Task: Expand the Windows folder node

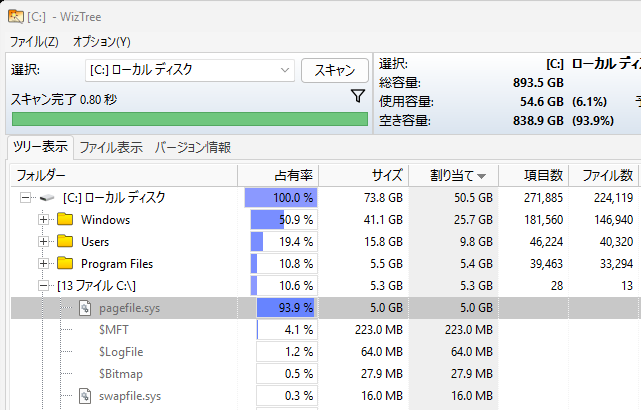Action: coord(43,220)
